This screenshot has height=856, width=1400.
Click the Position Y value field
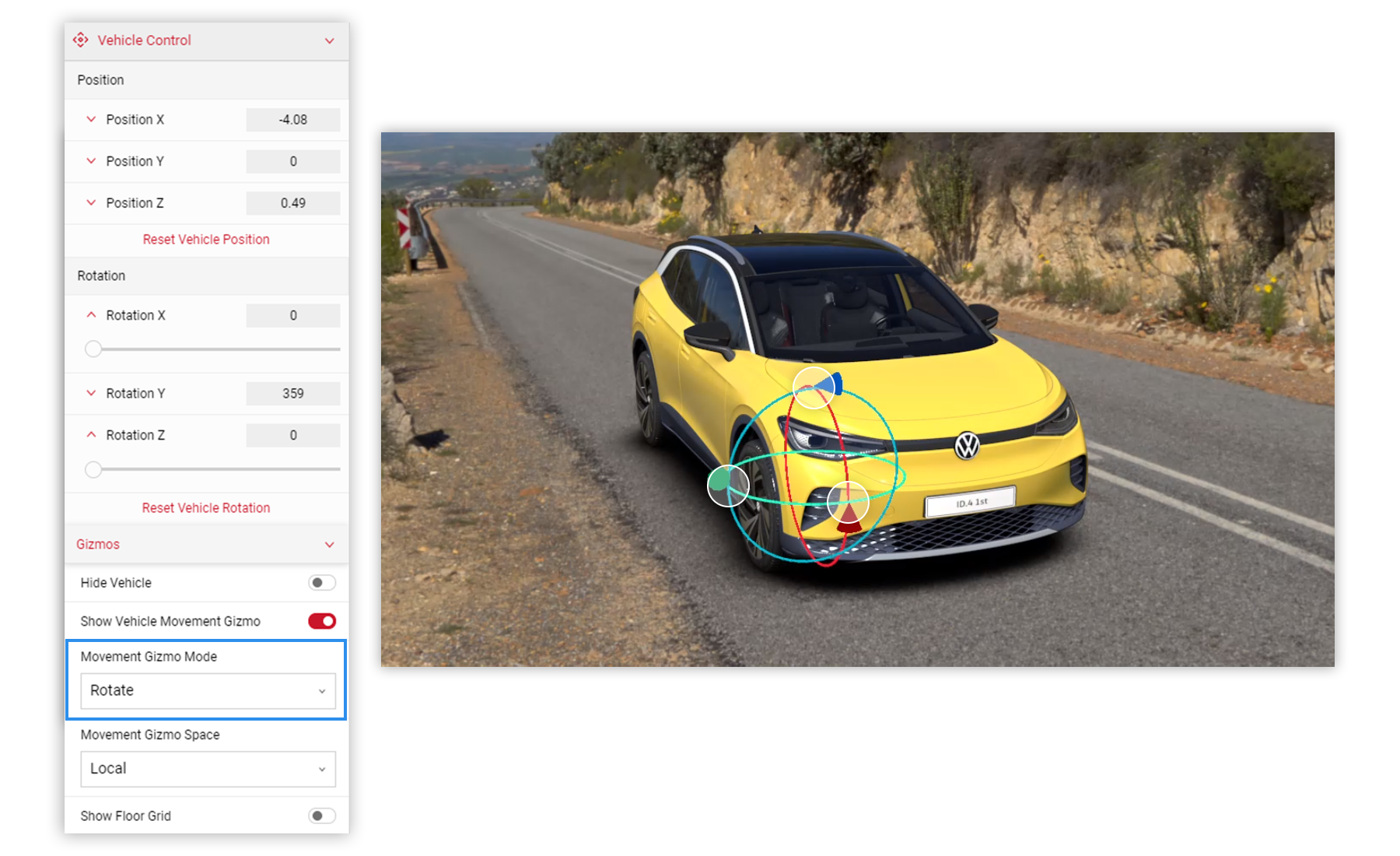tap(293, 161)
